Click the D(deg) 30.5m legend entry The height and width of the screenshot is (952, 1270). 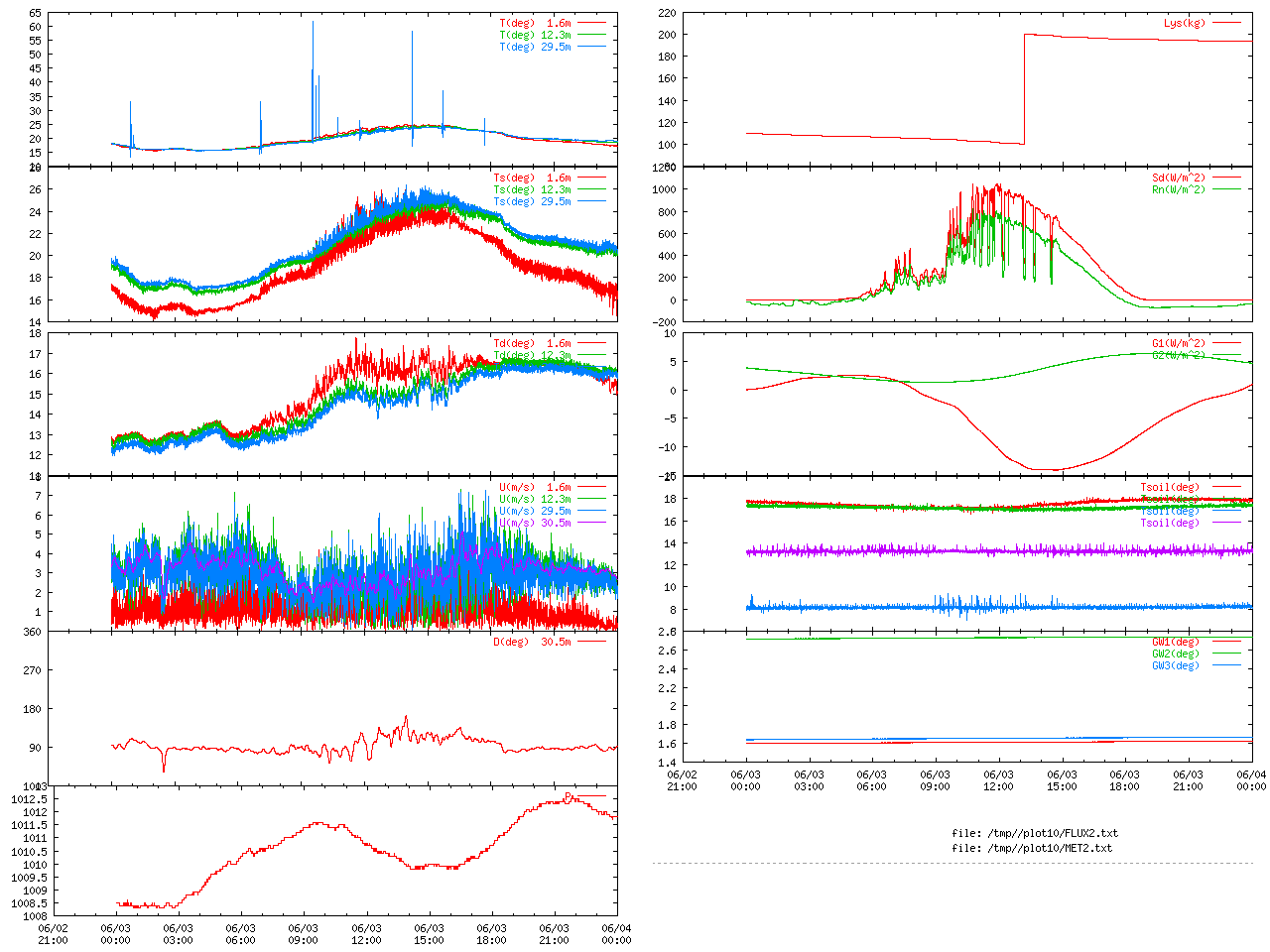pyautogui.click(x=532, y=642)
